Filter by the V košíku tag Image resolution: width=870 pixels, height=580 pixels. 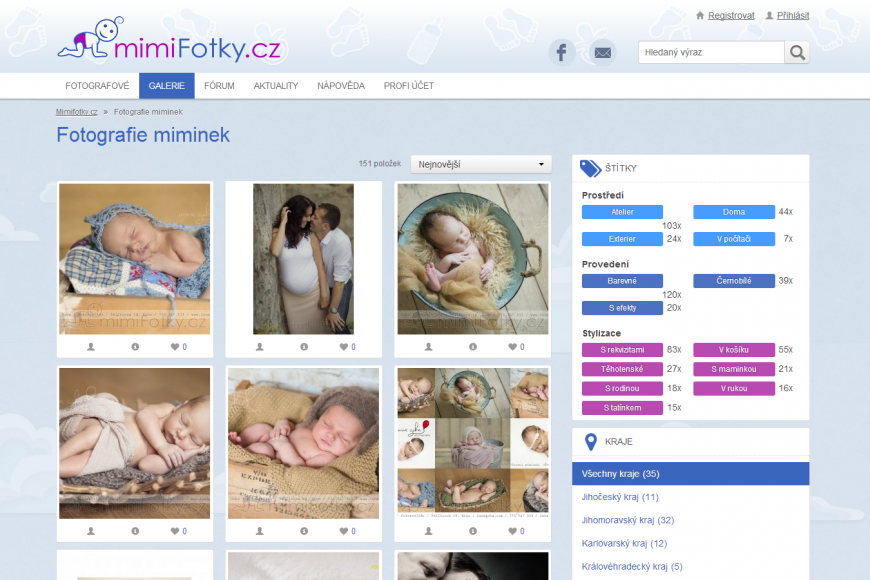pos(734,350)
